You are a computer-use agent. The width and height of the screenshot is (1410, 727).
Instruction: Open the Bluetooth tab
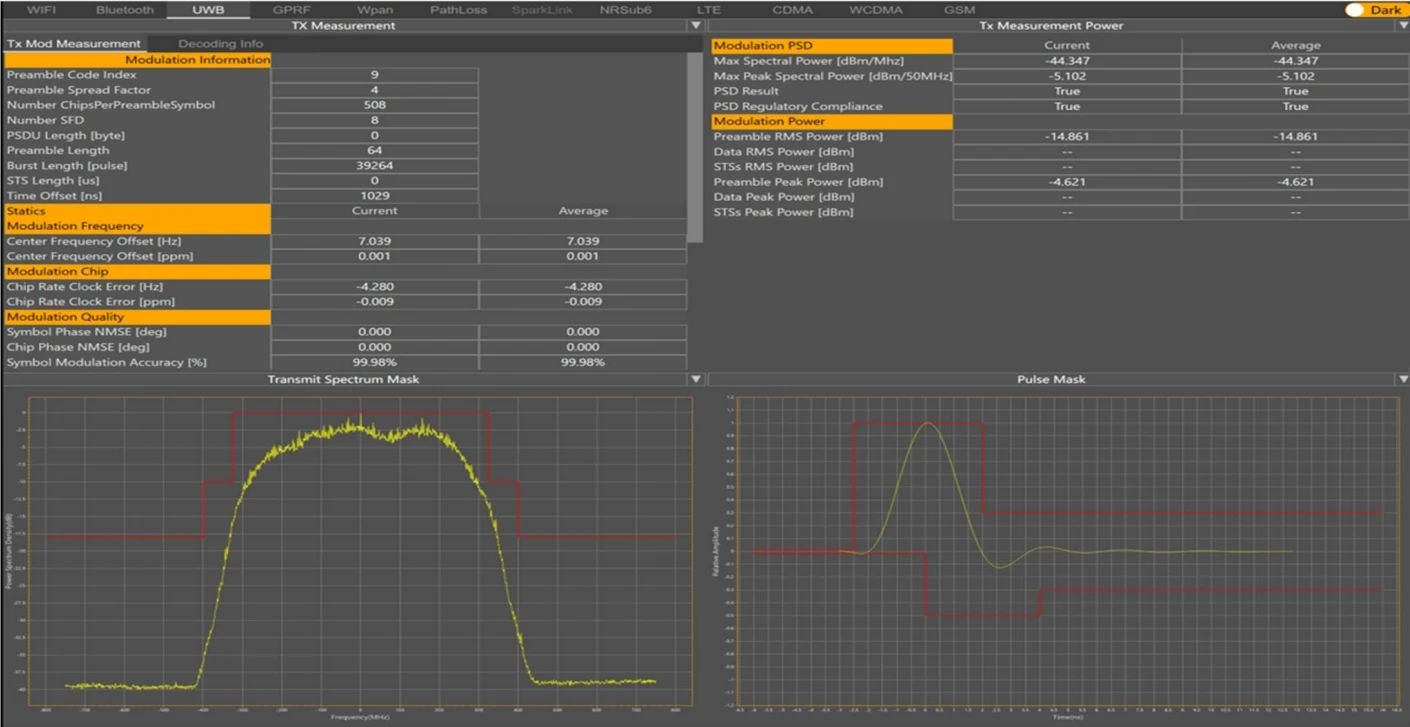(x=125, y=10)
